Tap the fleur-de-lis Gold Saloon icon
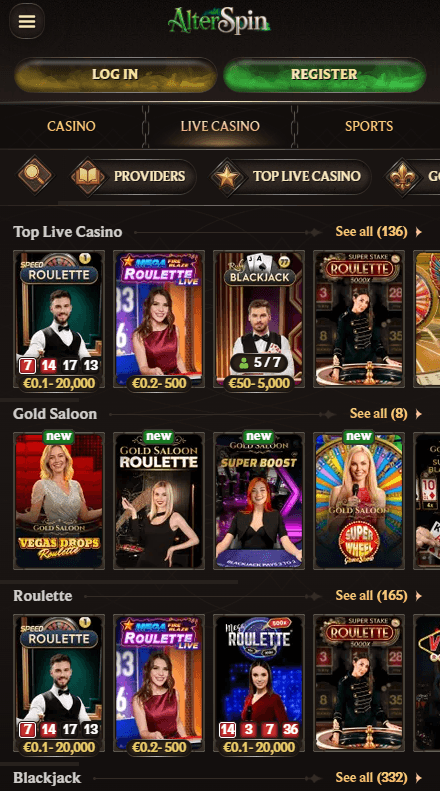 pos(403,176)
